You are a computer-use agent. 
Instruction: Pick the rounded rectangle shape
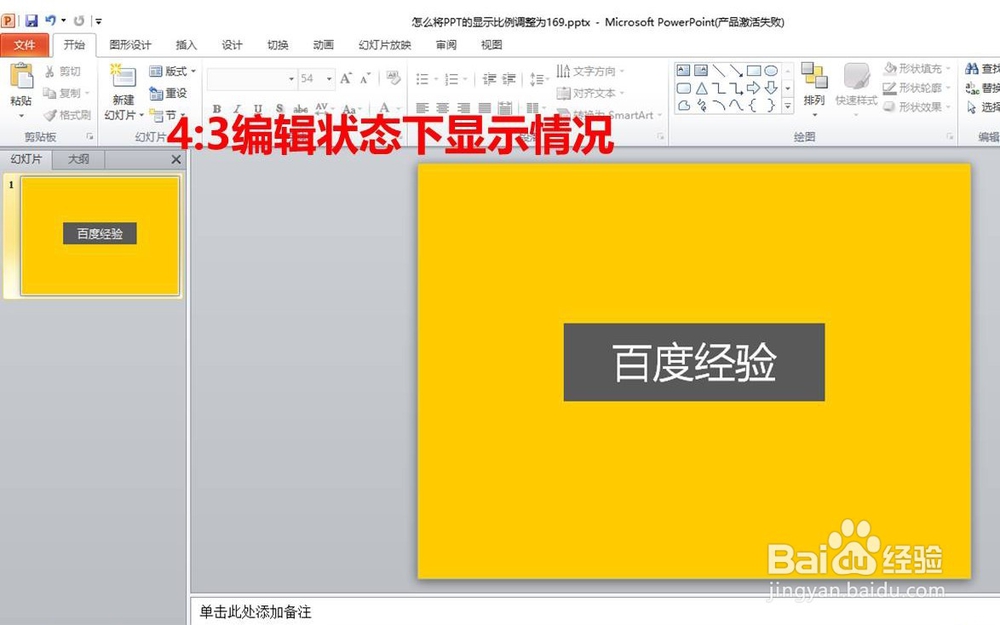(x=683, y=88)
